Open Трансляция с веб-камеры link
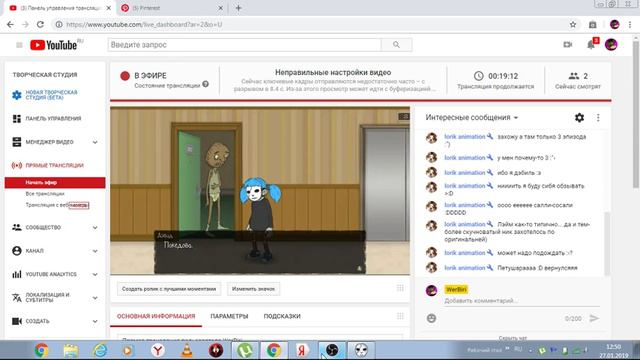 [57, 205]
